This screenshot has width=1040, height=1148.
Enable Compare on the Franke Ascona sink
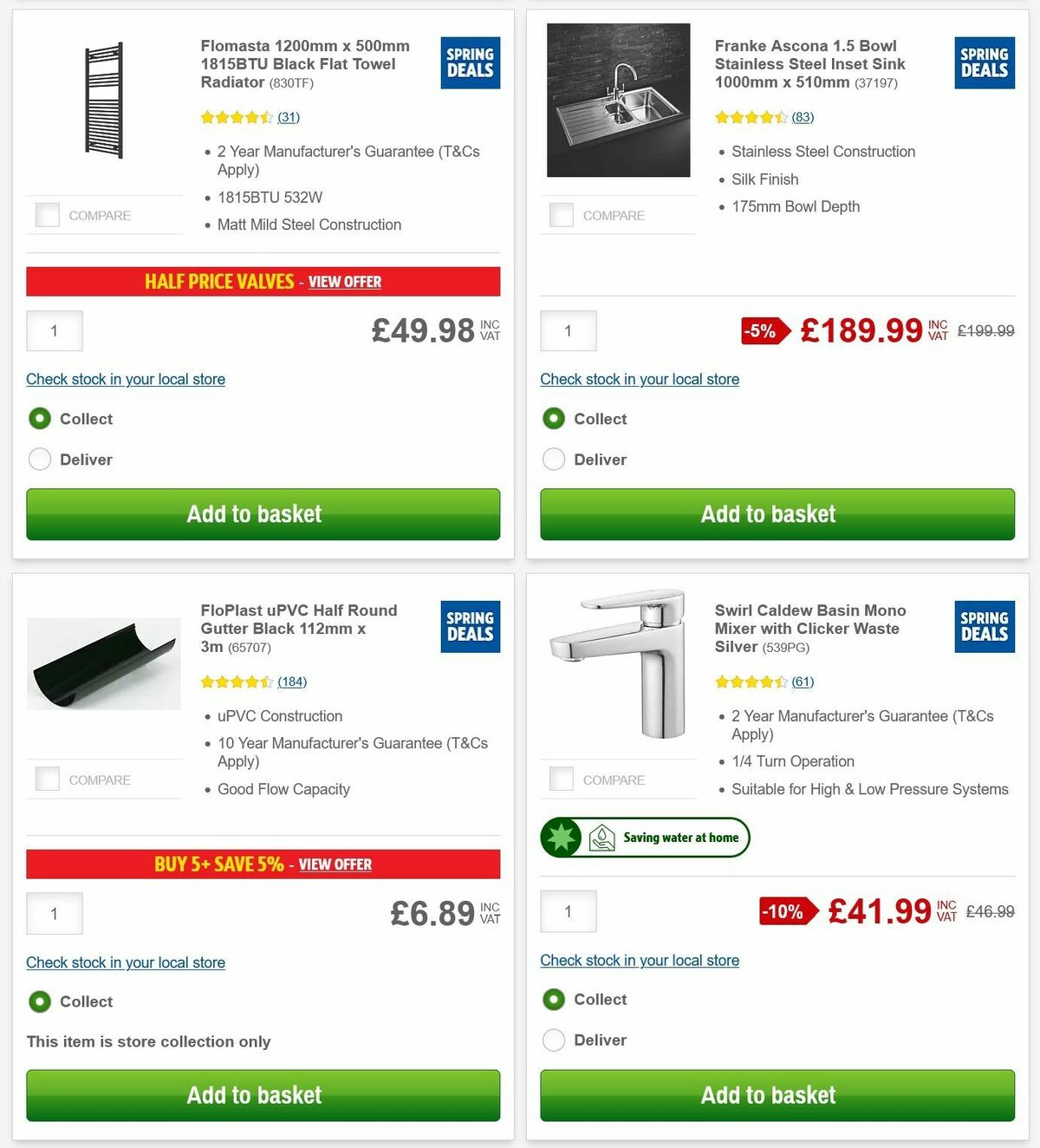(562, 215)
